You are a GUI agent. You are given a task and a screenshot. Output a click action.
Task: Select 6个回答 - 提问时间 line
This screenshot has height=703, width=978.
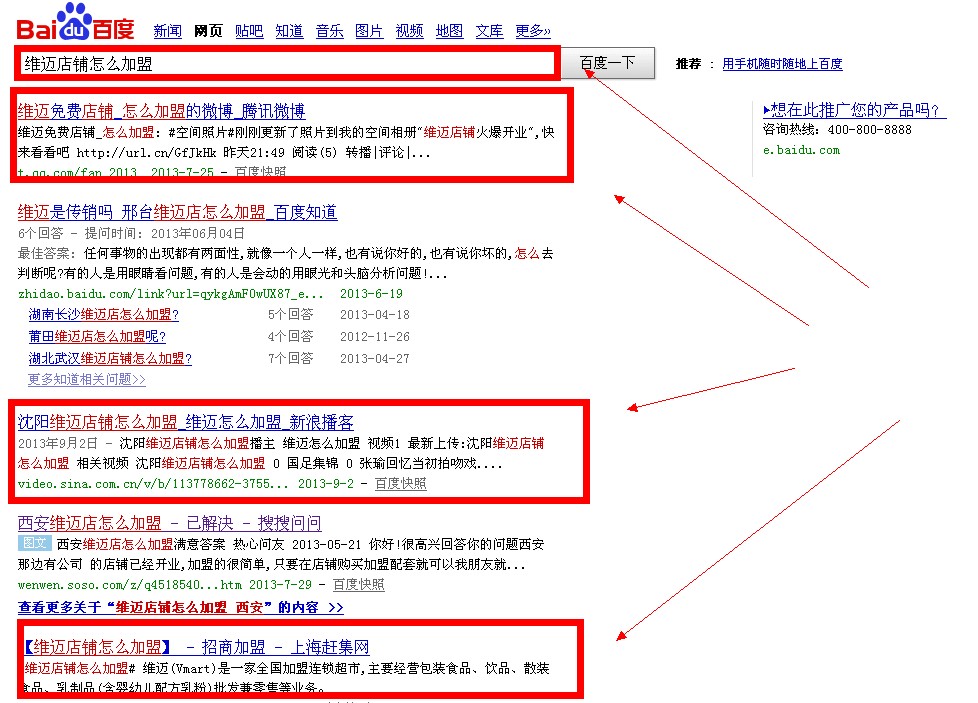click(x=131, y=233)
